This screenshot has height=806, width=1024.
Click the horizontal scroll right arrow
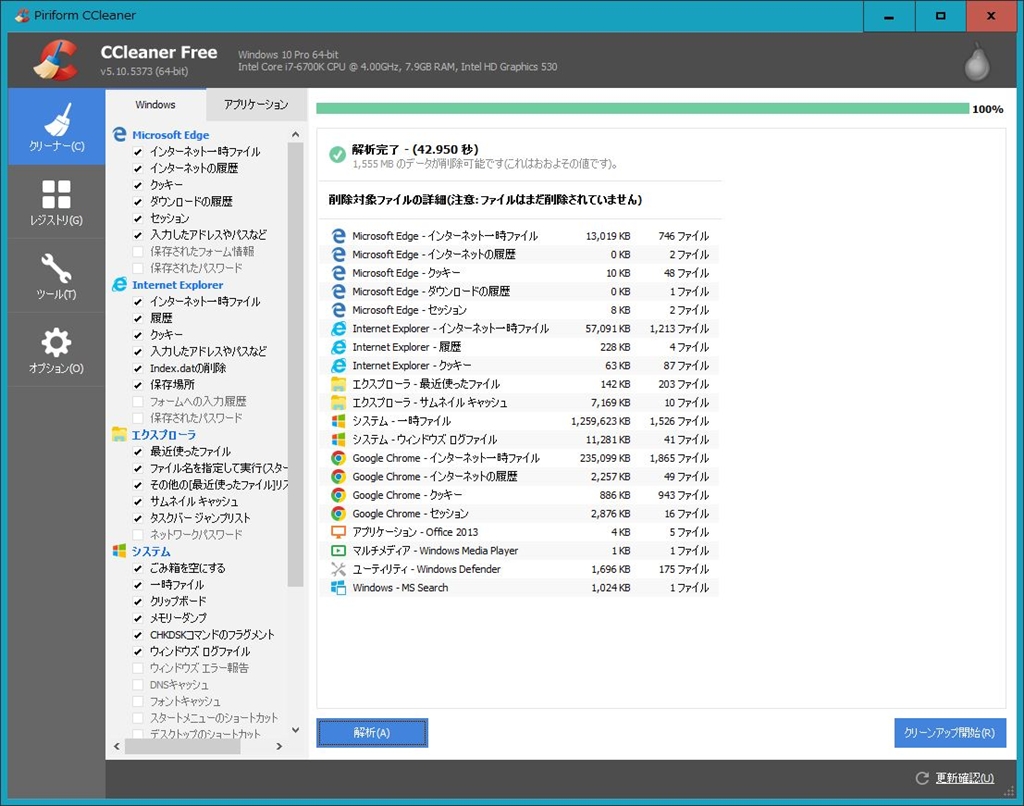click(x=279, y=746)
